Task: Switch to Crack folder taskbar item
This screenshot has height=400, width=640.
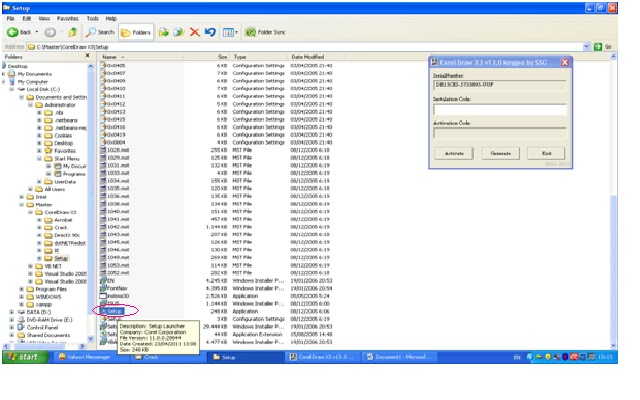Action: pos(167,357)
